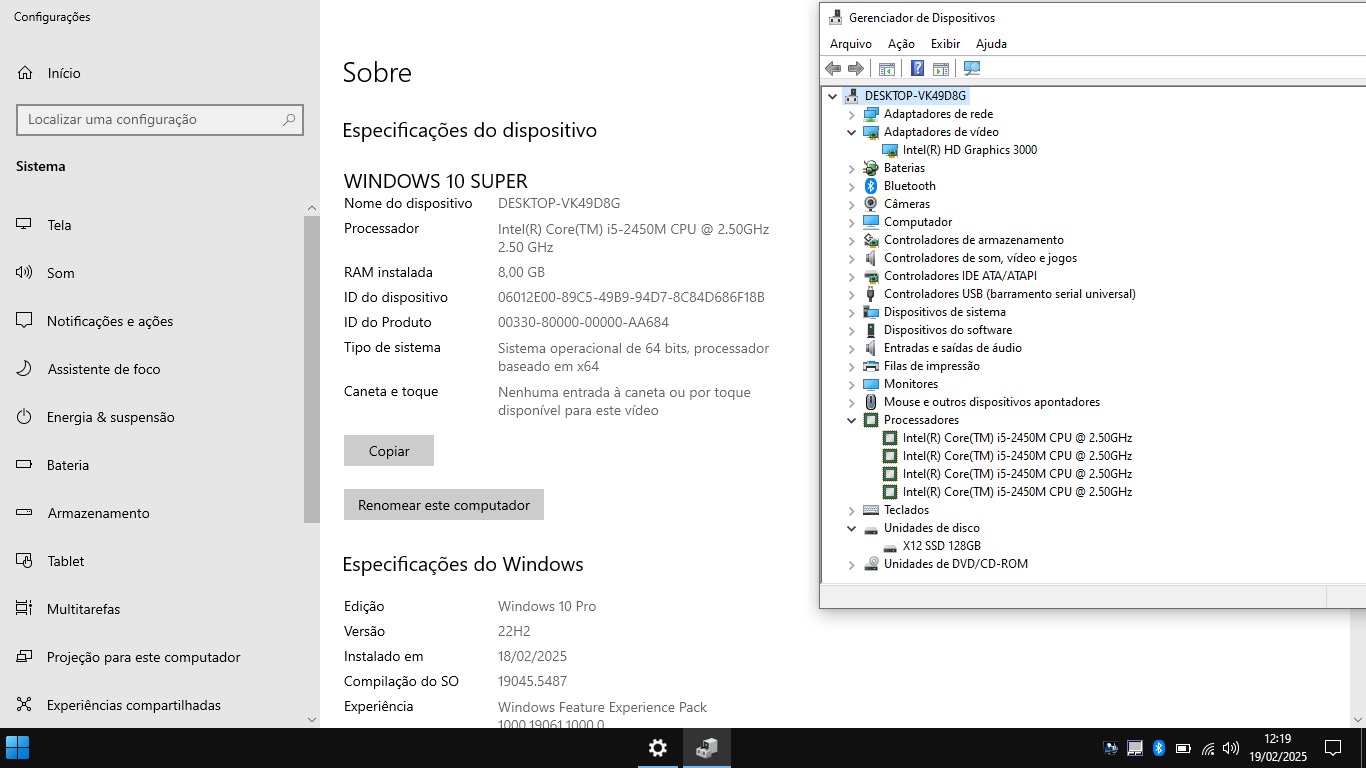Click the Back arrow in Device Manager toolbar
The height and width of the screenshot is (768, 1366).
[x=833, y=68]
